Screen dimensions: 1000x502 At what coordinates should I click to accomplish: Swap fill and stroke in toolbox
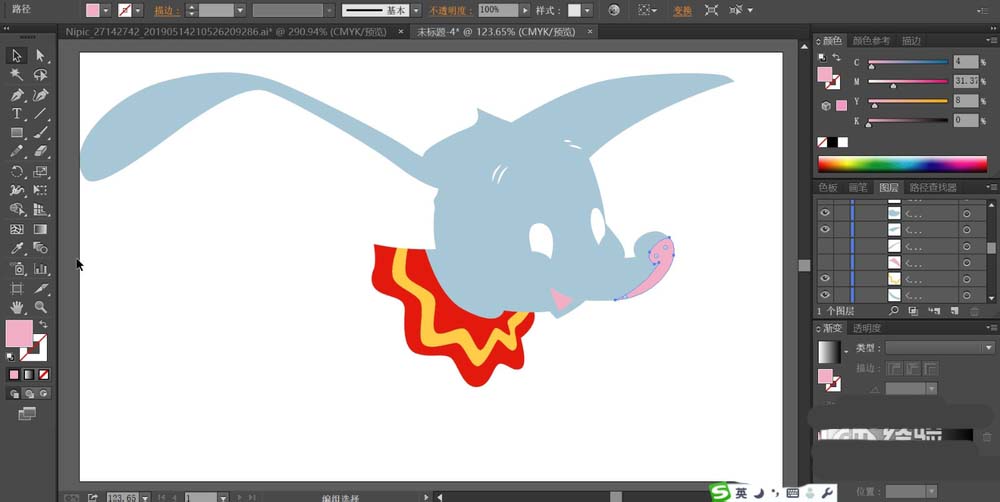[x=43, y=325]
